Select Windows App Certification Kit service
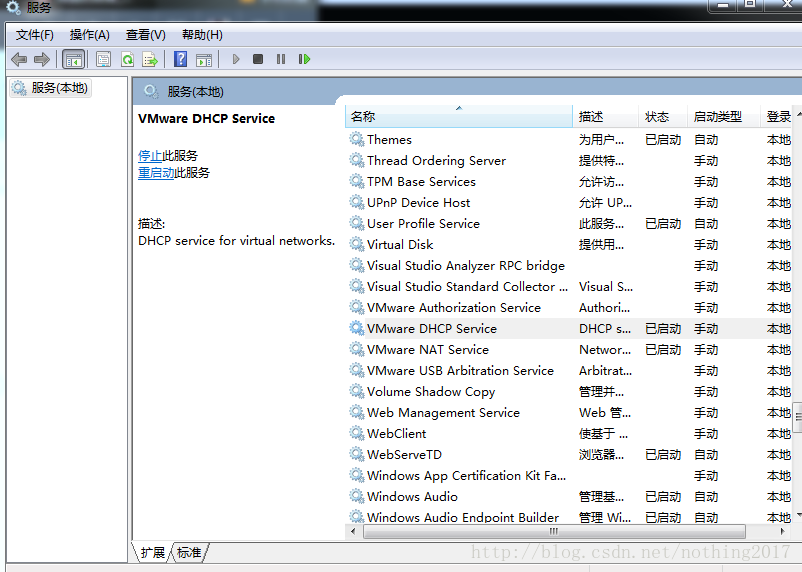This screenshot has width=802, height=572. tap(569, 475)
